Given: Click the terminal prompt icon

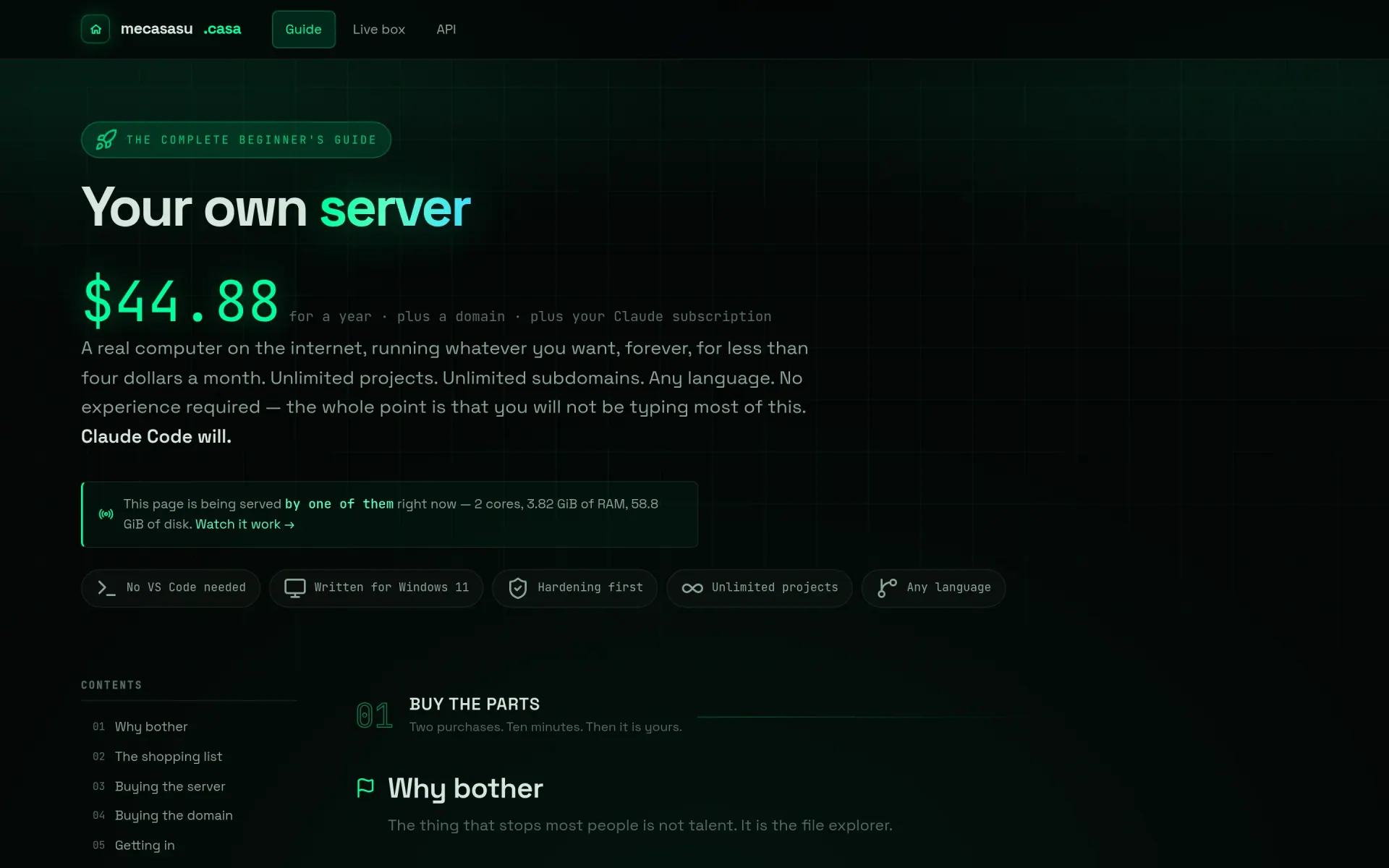Looking at the screenshot, I should [106, 588].
